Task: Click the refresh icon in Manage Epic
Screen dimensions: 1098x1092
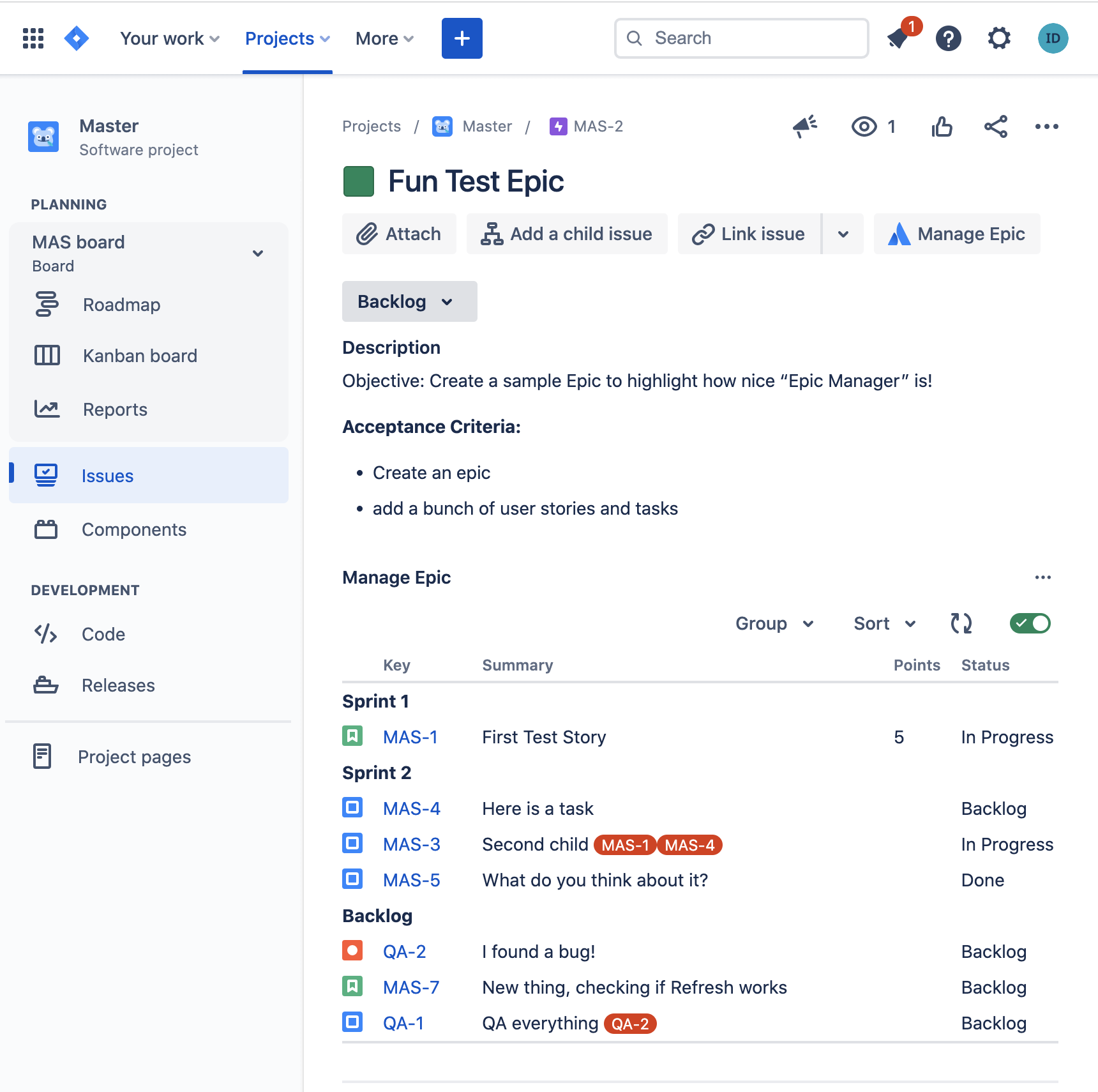Action: click(961, 623)
